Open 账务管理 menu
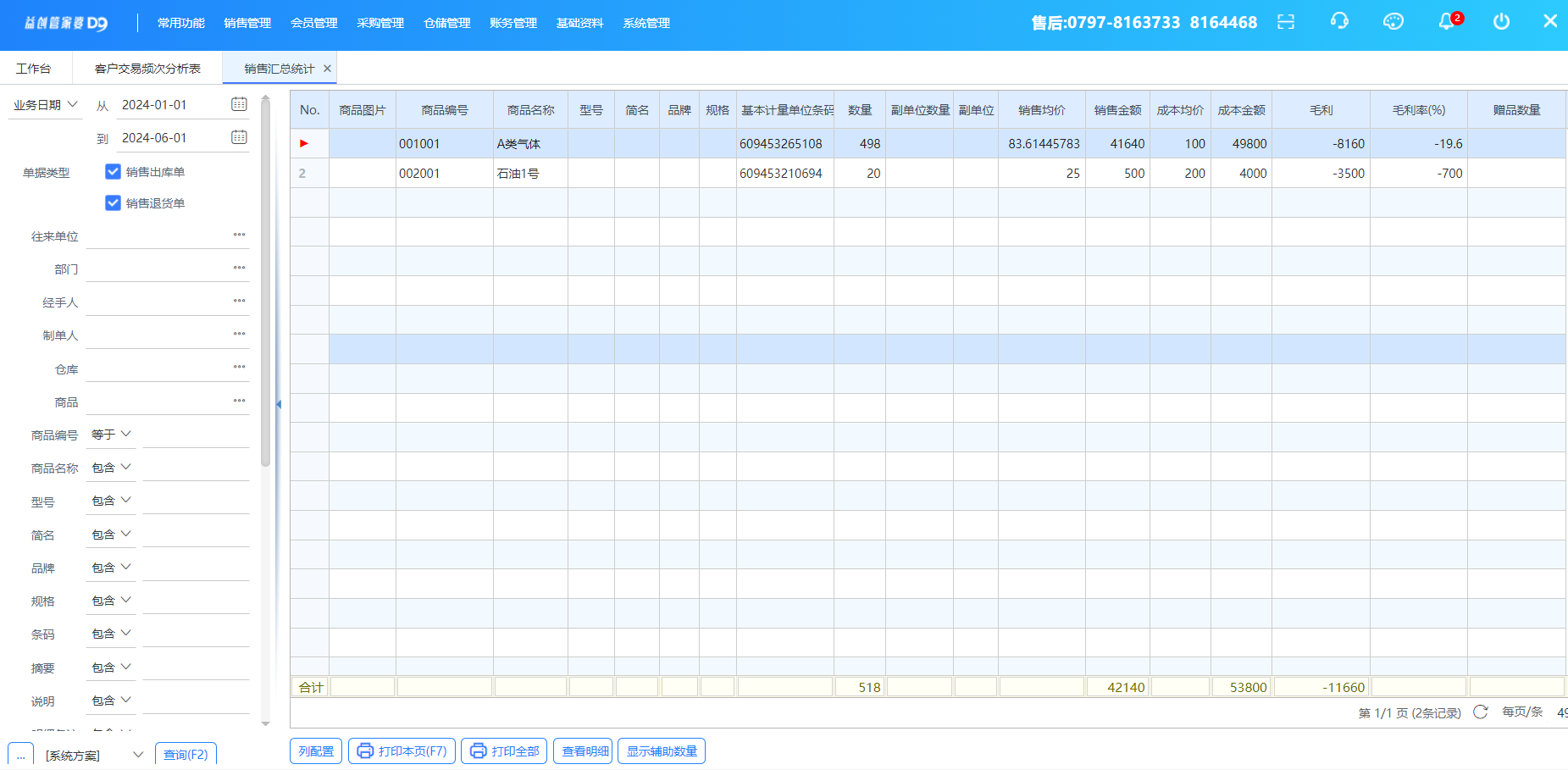Viewport: 1568px width, 770px height. [x=513, y=23]
